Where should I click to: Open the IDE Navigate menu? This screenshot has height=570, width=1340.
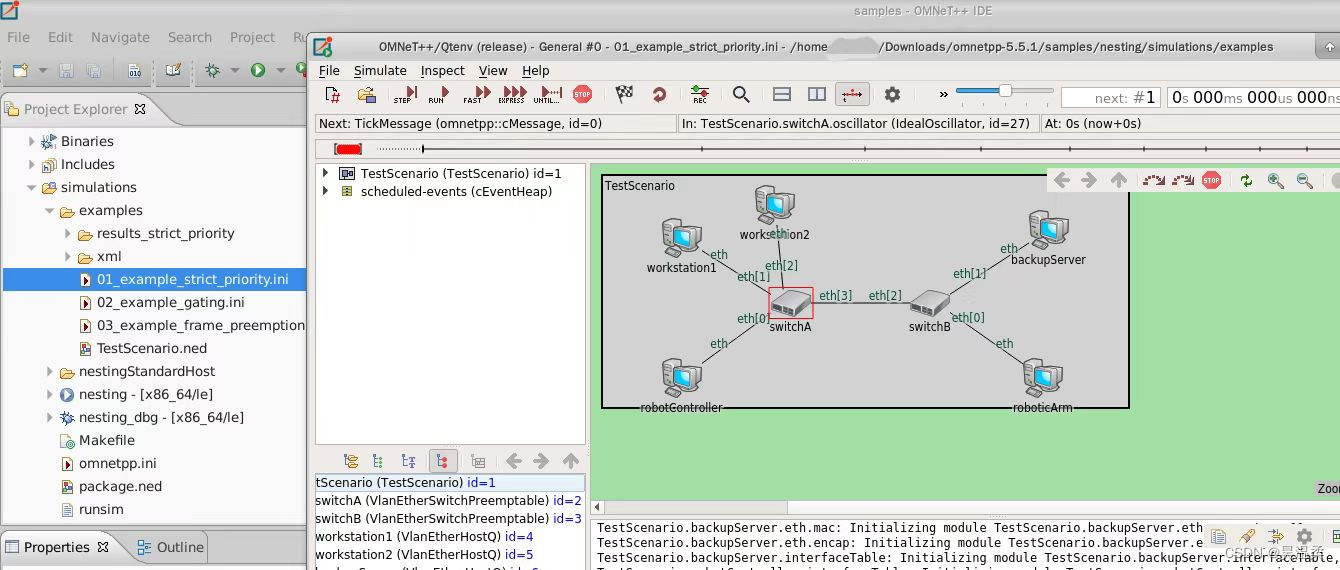(120, 37)
